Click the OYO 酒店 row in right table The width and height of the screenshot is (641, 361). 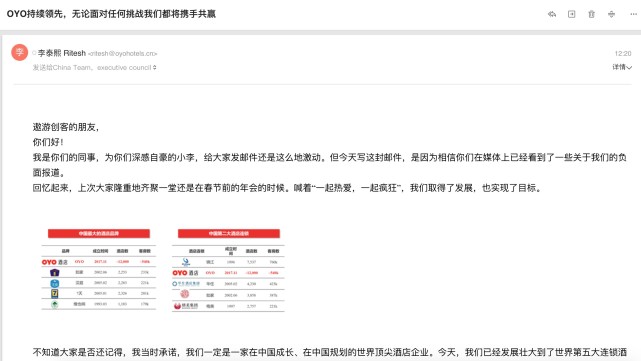point(228,273)
